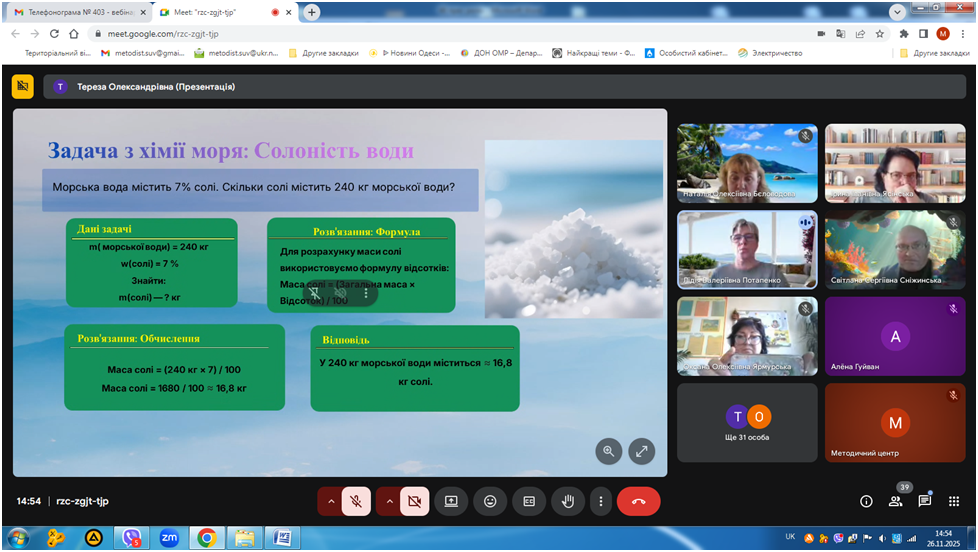Toggle the microphone mute button
The height and width of the screenshot is (552, 978).
pyautogui.click(x=356, y=501)
